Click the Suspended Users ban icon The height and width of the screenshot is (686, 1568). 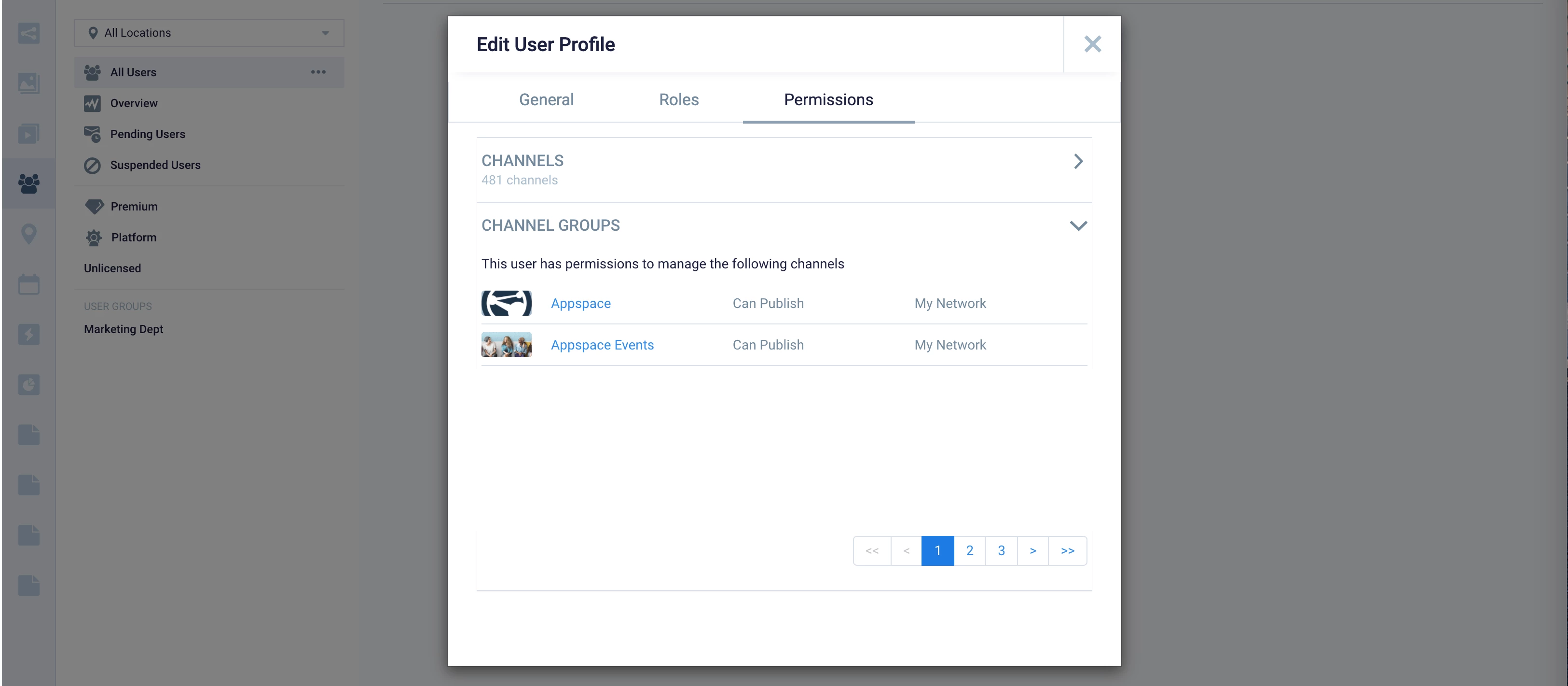[x=92, y=165]
